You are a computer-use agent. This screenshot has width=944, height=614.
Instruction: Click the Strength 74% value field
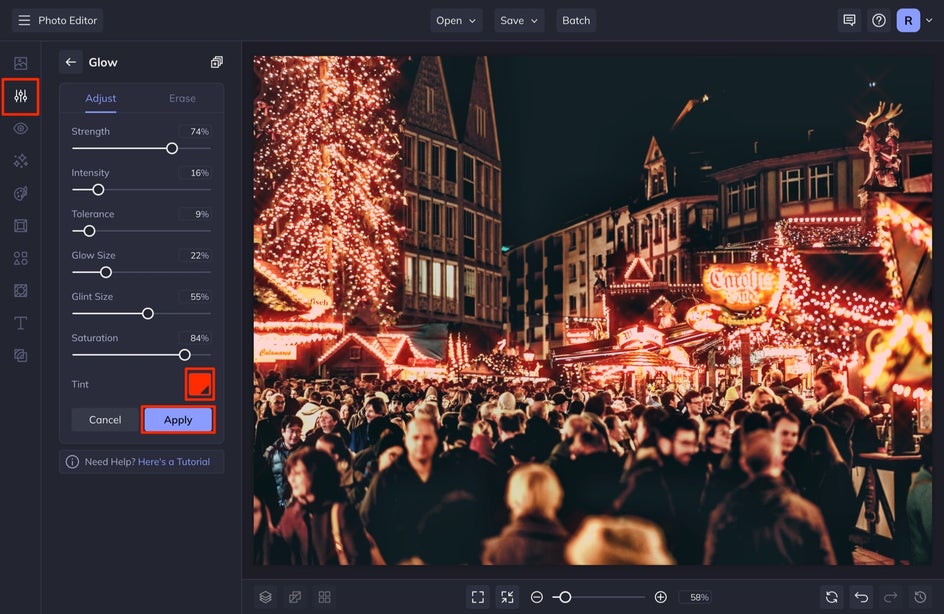click(195, 131)
